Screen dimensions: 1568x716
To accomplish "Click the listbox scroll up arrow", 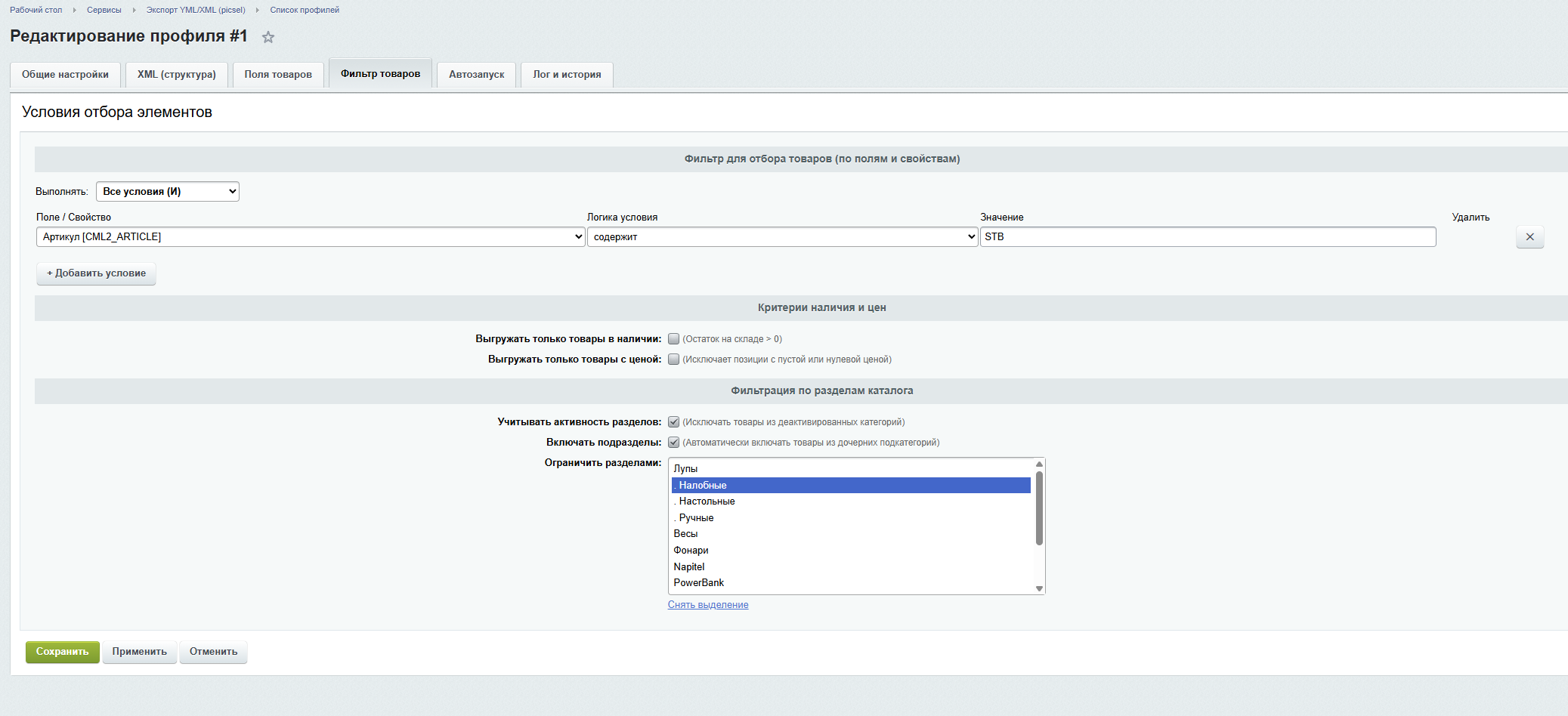I will click(1039, 464).
